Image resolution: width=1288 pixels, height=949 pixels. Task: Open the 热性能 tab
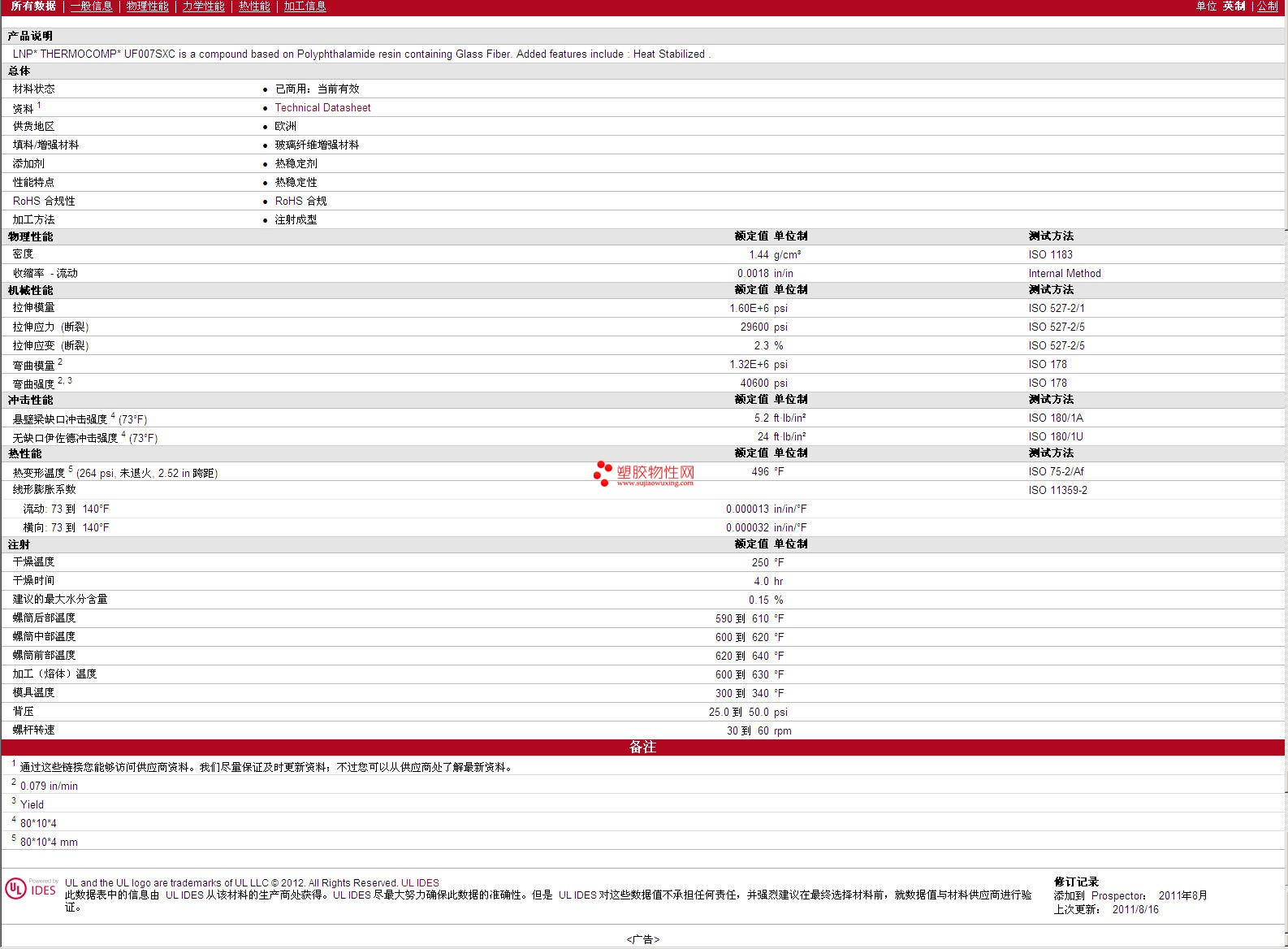click(254, 6)
